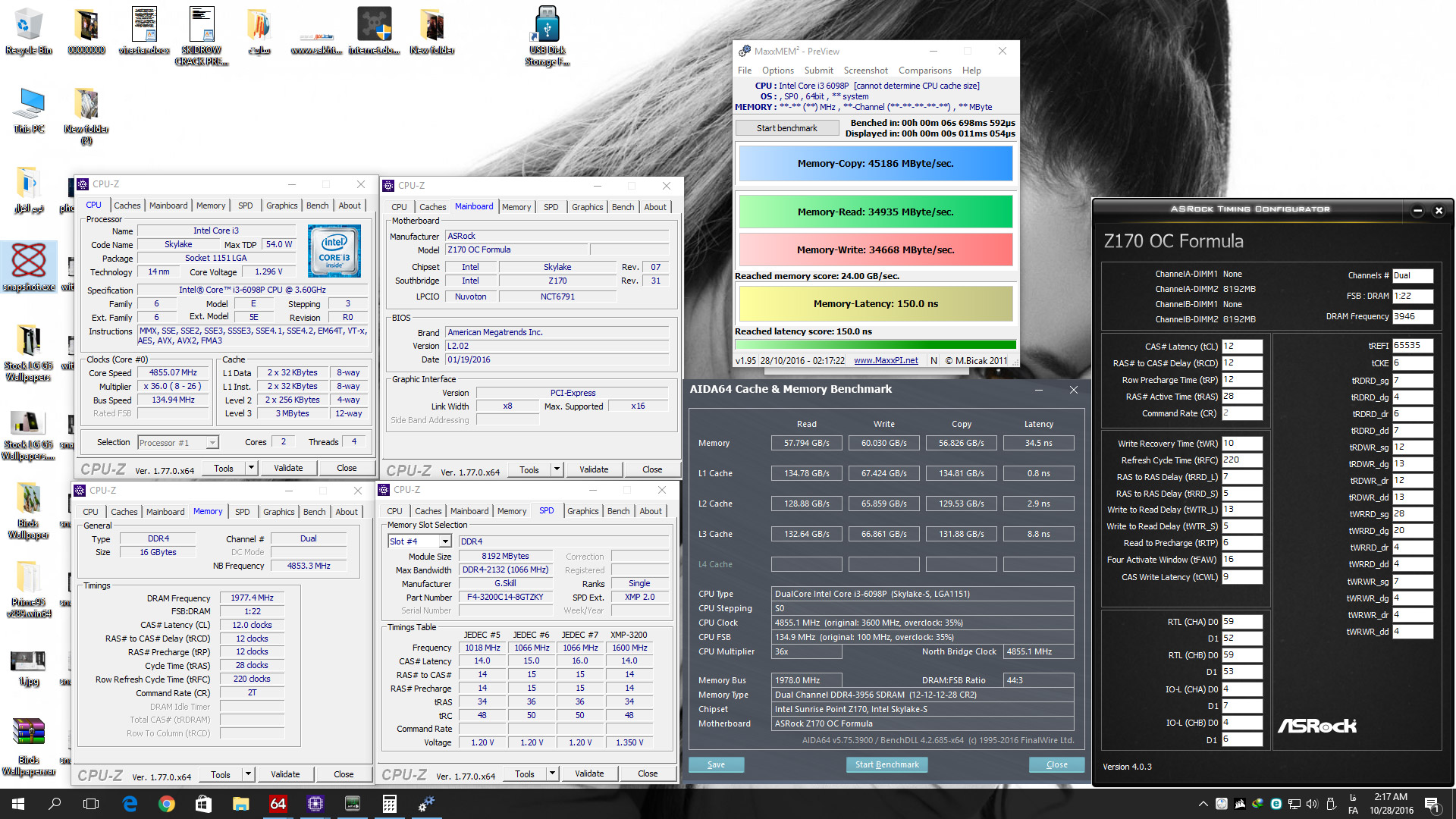The height and width of the screenshot is (819, 1456).
Task: Expand Tools arrow in CPU-Z CPU window
Action: (252, 468)
